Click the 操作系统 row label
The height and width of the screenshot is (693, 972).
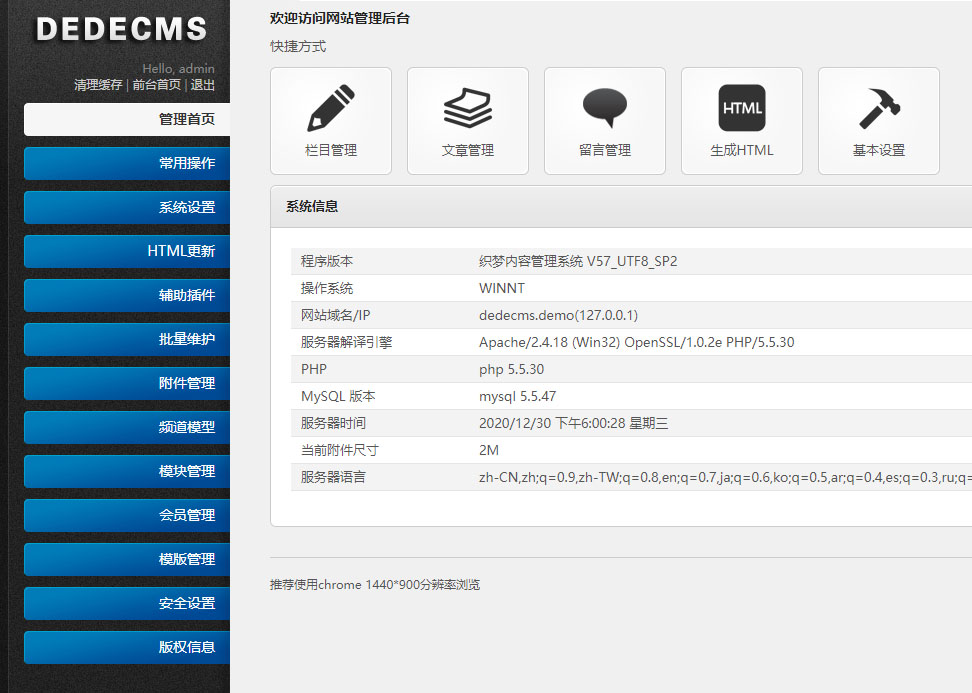click(327, 288)
